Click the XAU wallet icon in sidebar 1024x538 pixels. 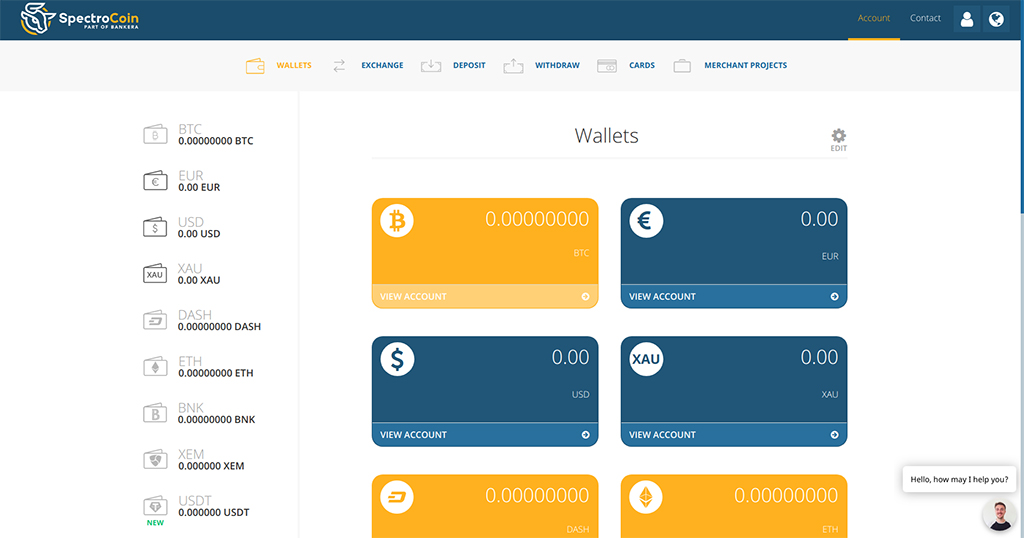tap(155, 274)
